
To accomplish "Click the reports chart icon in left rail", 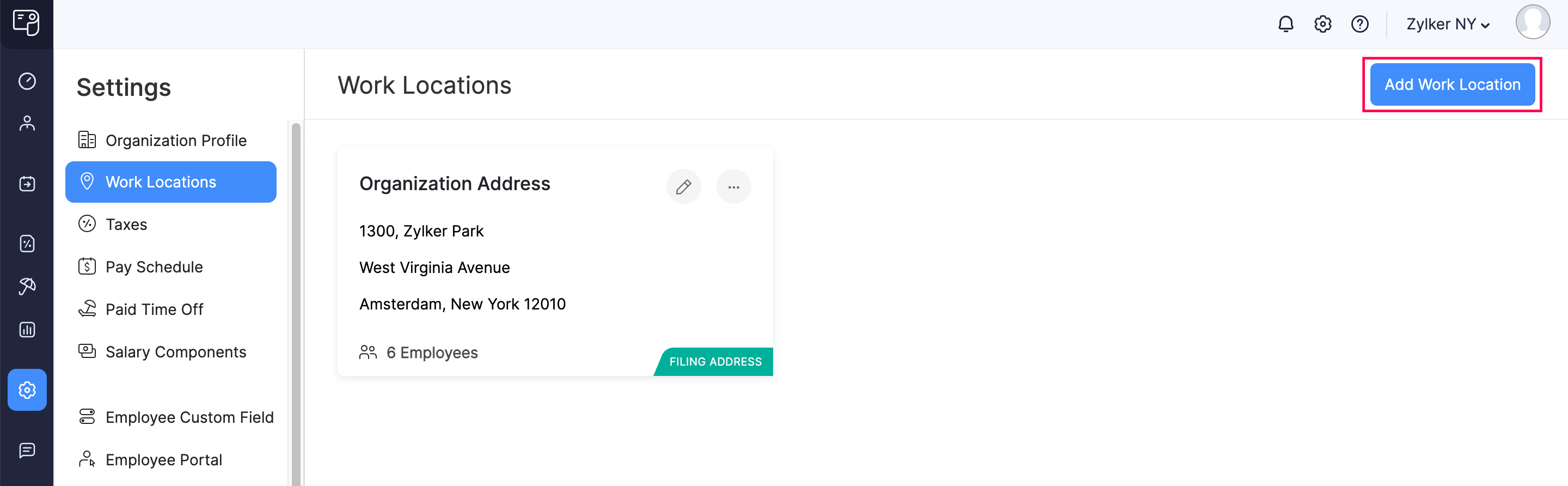I will pos(27,330).
